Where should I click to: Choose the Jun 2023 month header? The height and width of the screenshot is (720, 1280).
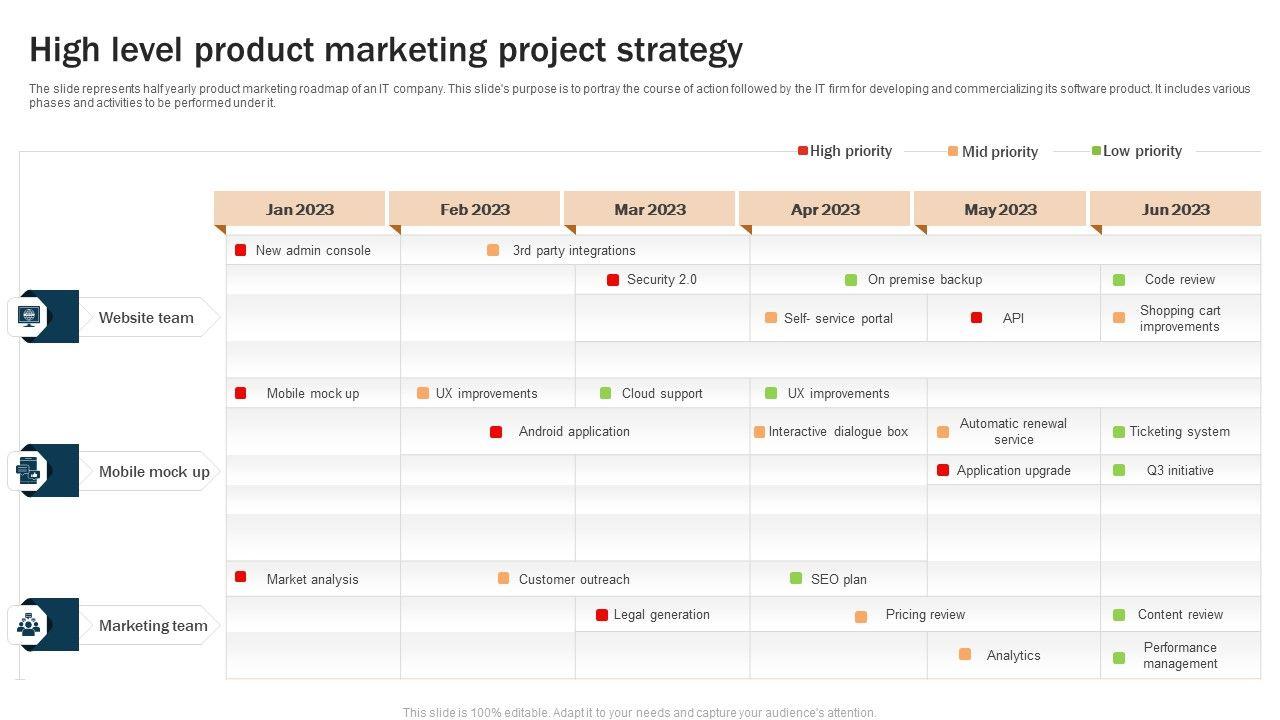tap(1176, 209)
